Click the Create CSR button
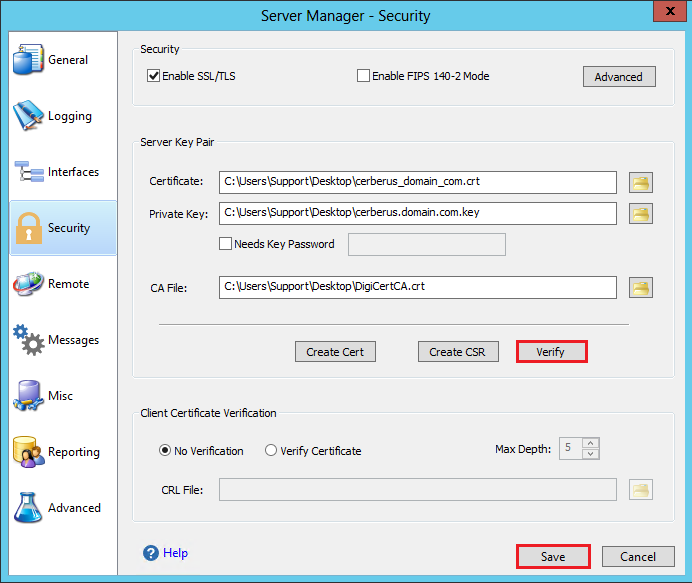This screenshot has width=692, height=583. tap(457, 352)
